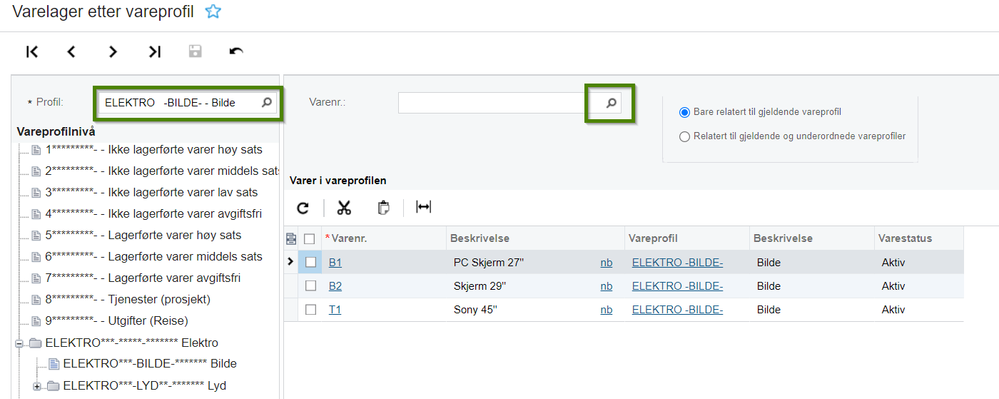999x399 pixels.
Task: Expand the ELEKTRO LYD tree folder
Action: point(37,386)
